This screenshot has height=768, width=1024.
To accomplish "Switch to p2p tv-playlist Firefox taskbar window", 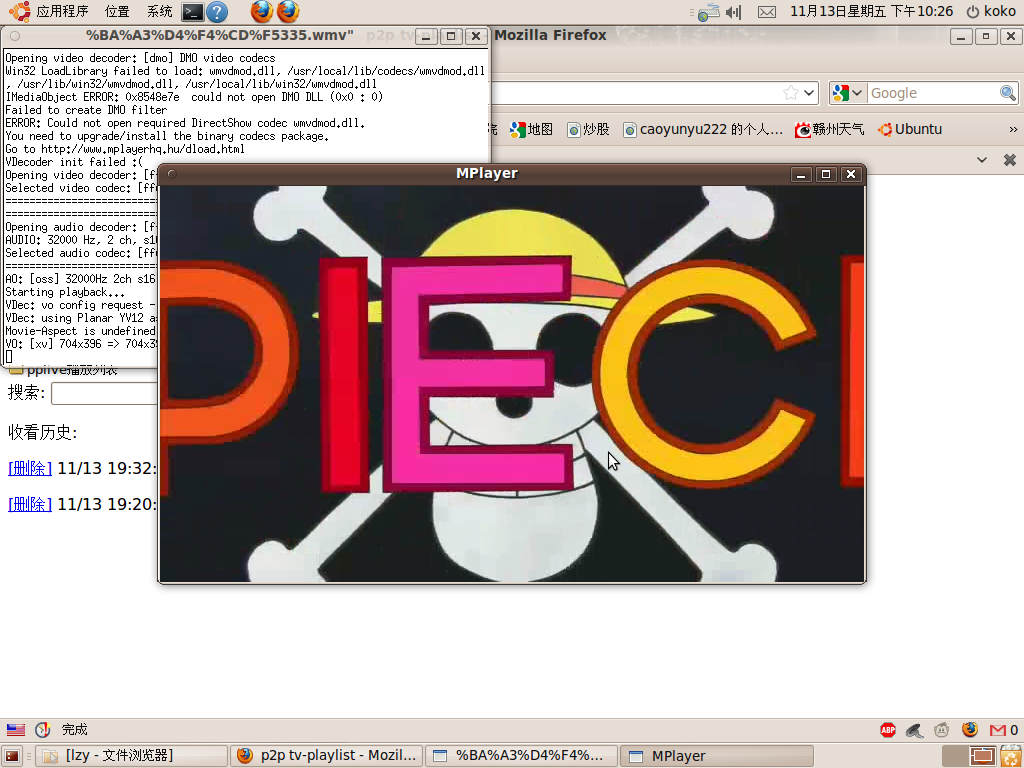I will [x=327, y=756].
